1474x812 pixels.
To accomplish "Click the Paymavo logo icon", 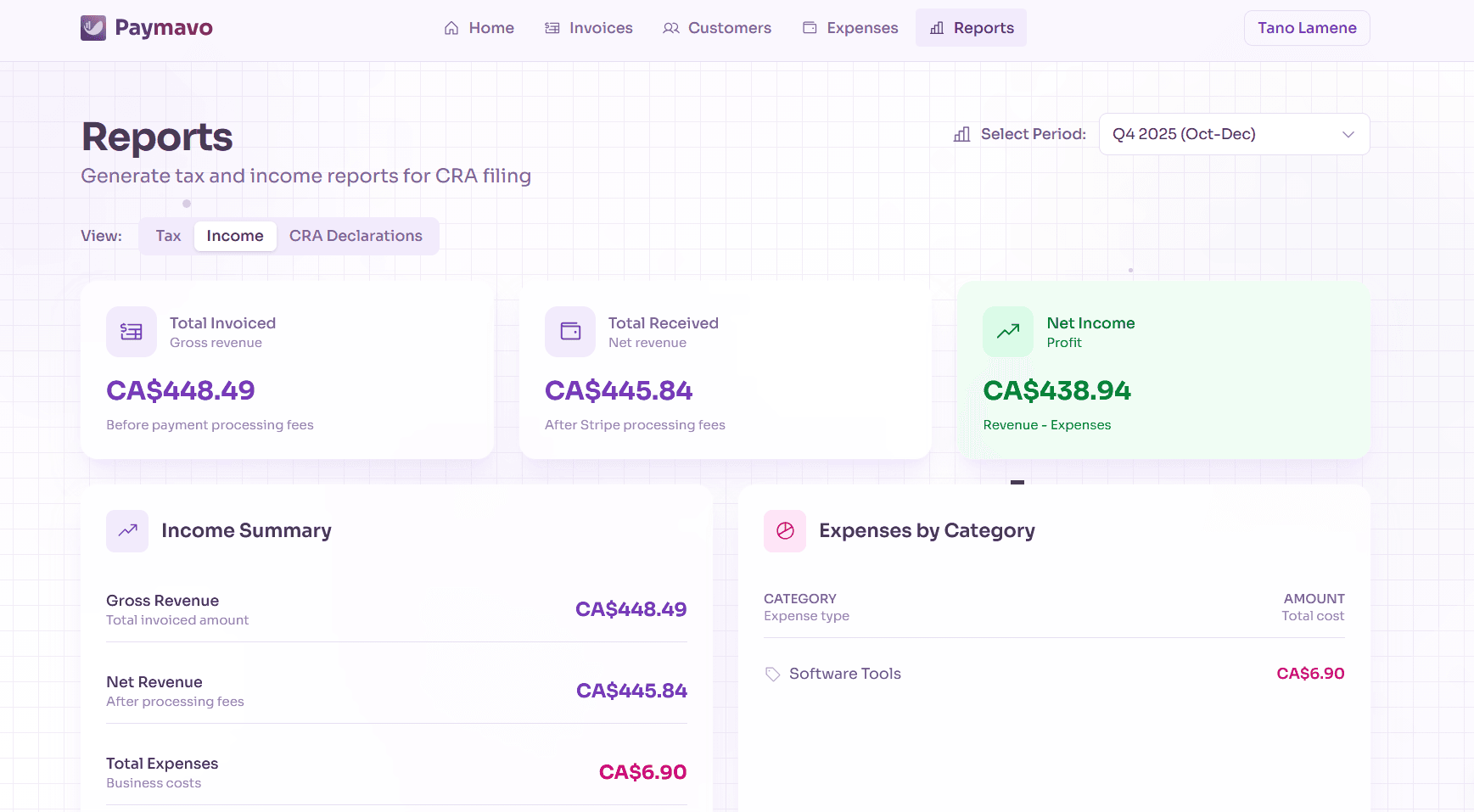I will coord(93,27).
